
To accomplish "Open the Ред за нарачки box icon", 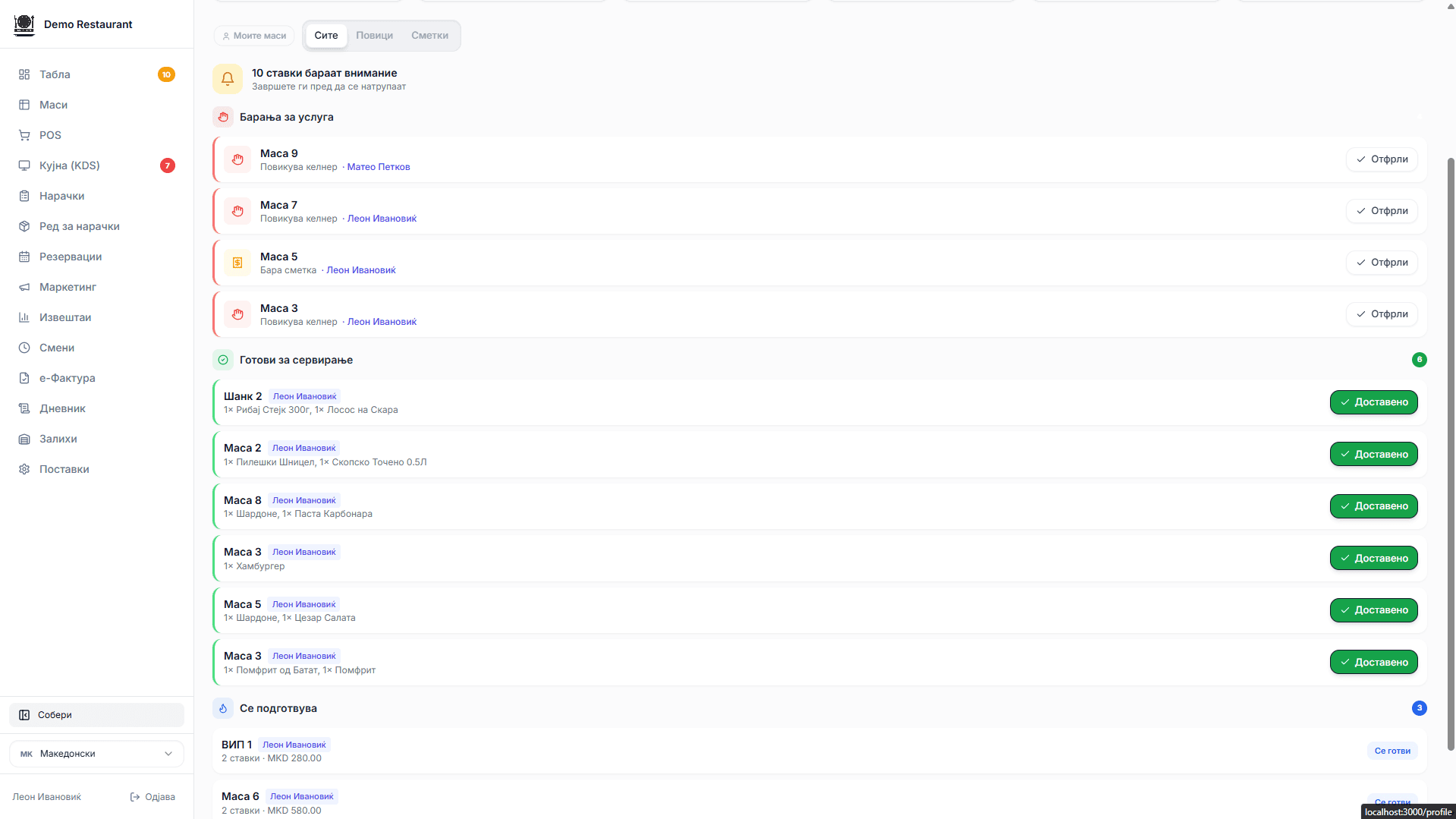I will pos(24,226).
